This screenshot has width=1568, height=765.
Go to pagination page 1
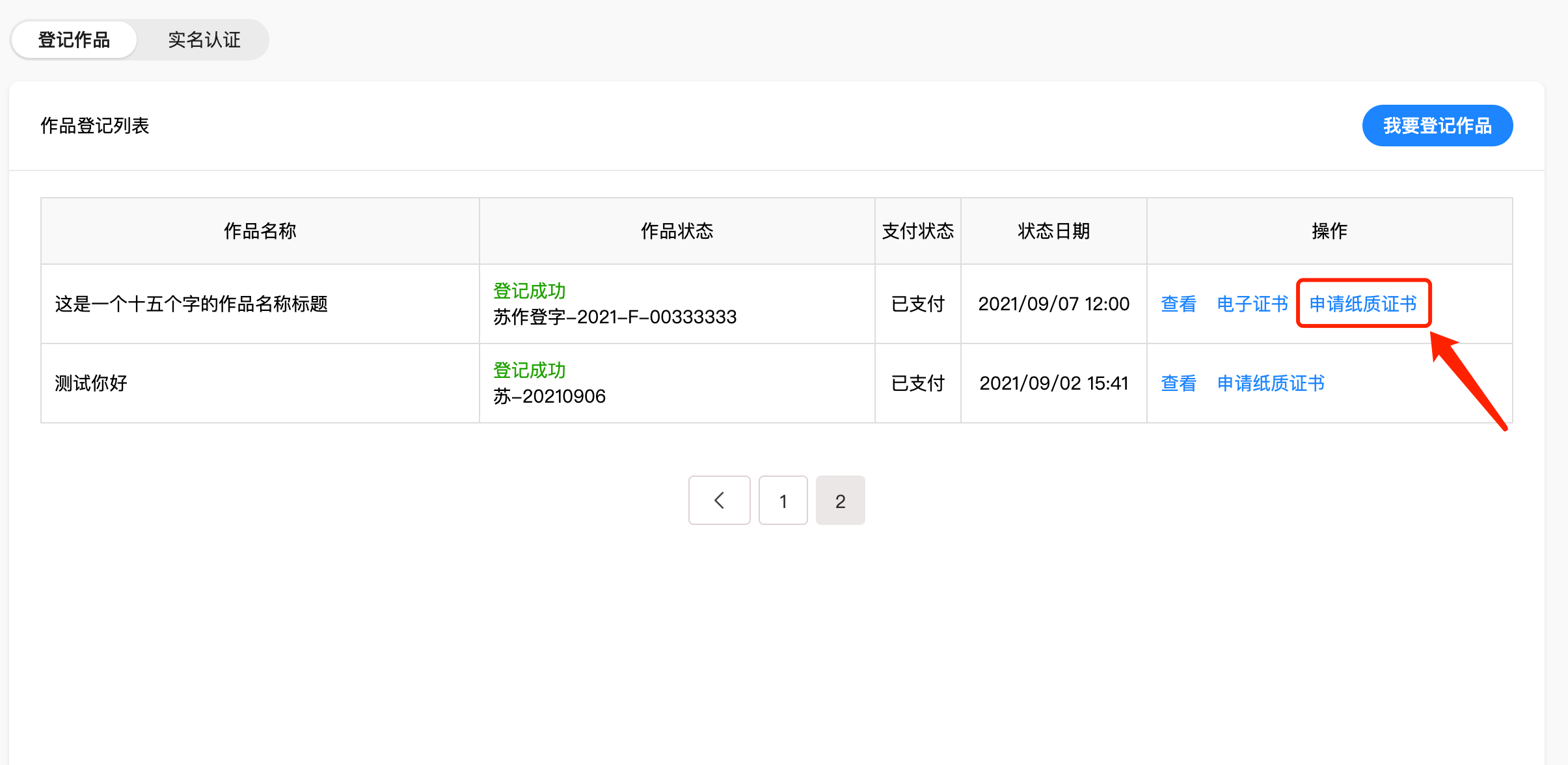(x=783, y=500)
